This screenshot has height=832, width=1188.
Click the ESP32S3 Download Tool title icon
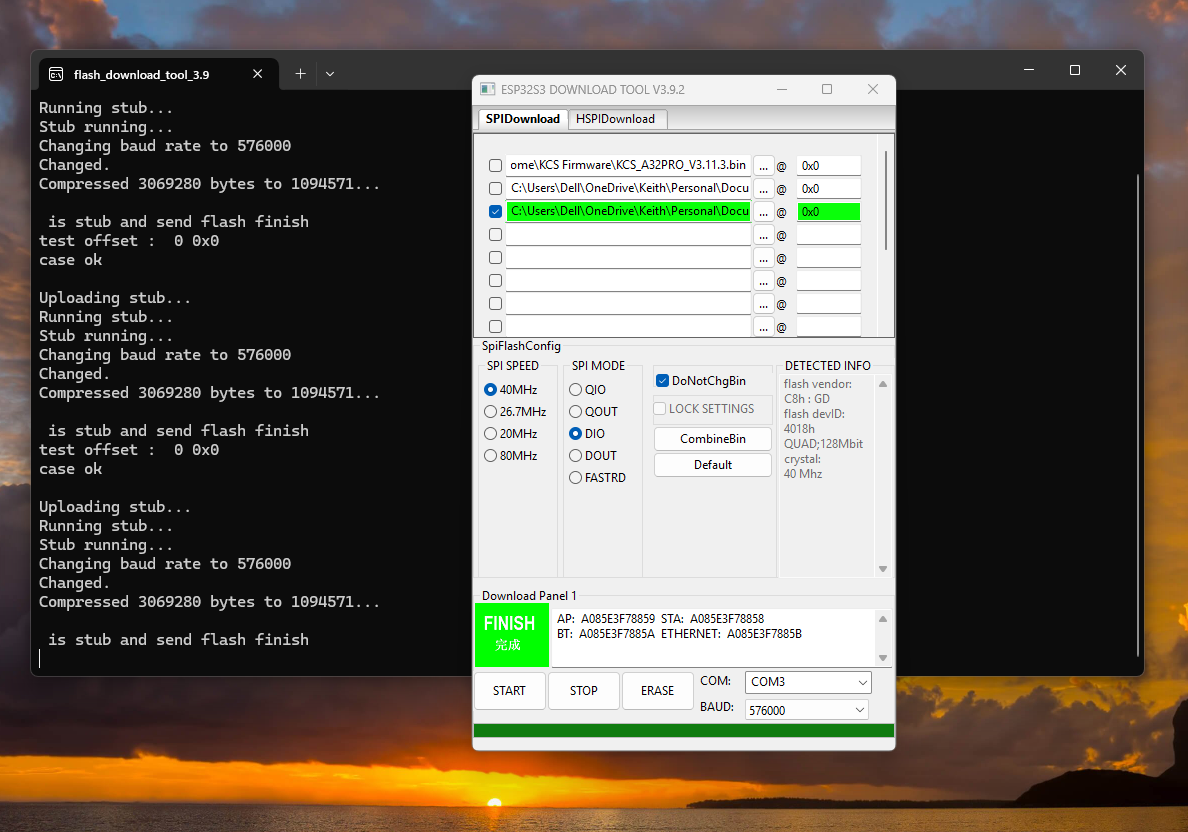(488, 89)
